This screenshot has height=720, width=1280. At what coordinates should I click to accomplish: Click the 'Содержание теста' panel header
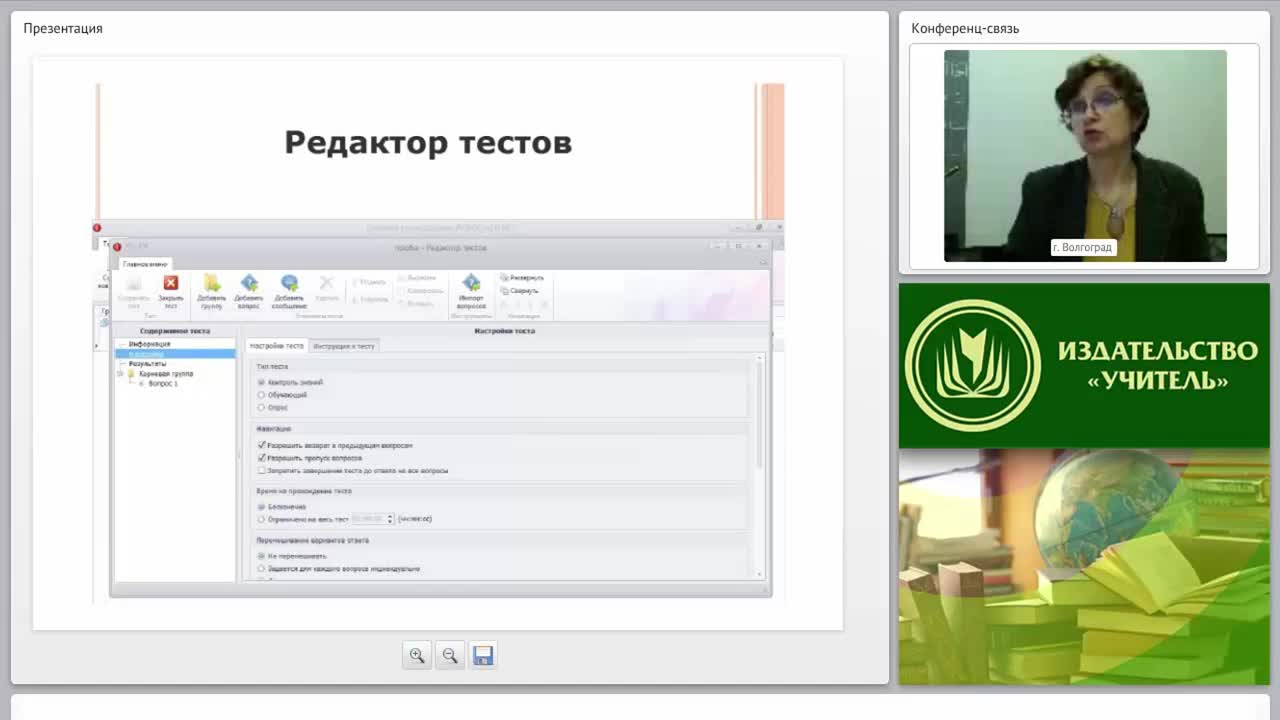(175, 330)
